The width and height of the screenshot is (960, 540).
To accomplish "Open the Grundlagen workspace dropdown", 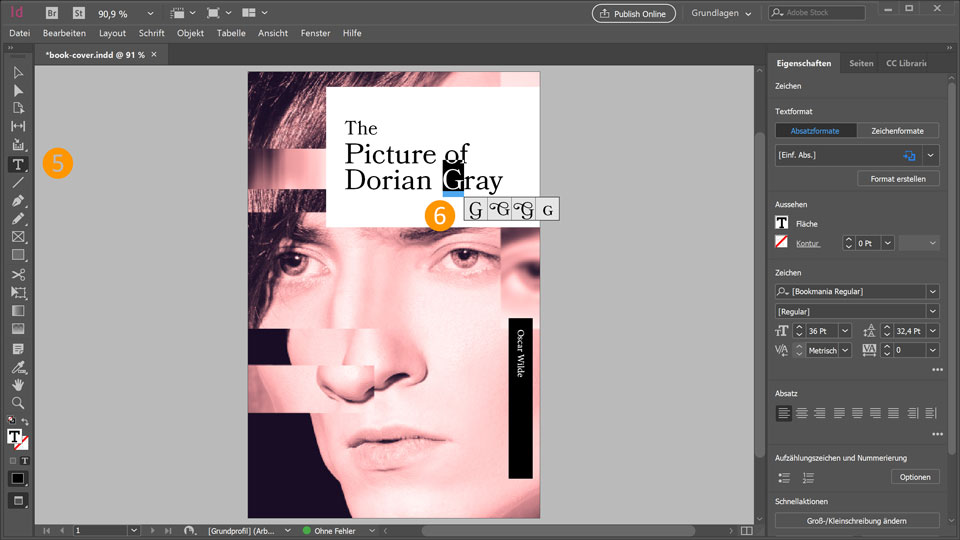I will click(x=721, y=13).
